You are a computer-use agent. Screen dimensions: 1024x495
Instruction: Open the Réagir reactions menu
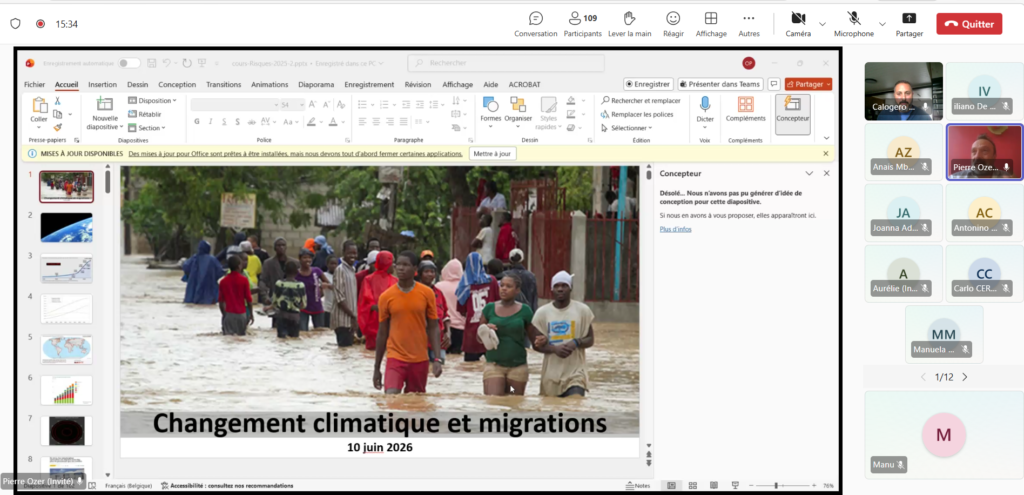(673, 24)
